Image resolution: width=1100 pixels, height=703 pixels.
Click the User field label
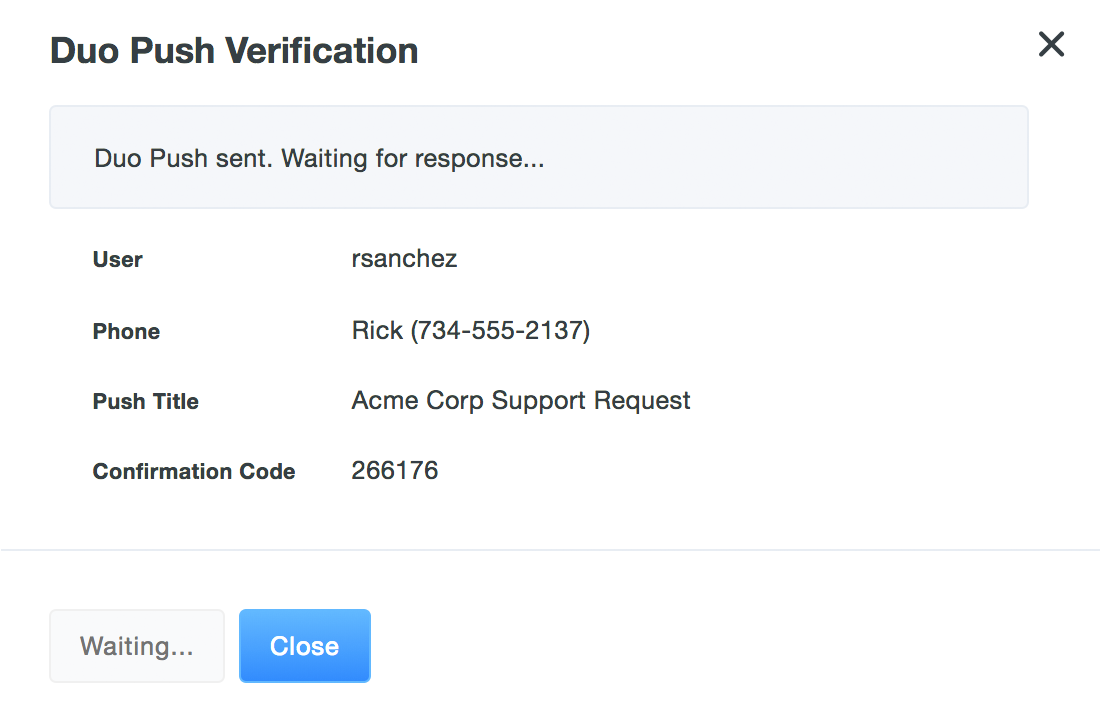click(x=117, y=259)
